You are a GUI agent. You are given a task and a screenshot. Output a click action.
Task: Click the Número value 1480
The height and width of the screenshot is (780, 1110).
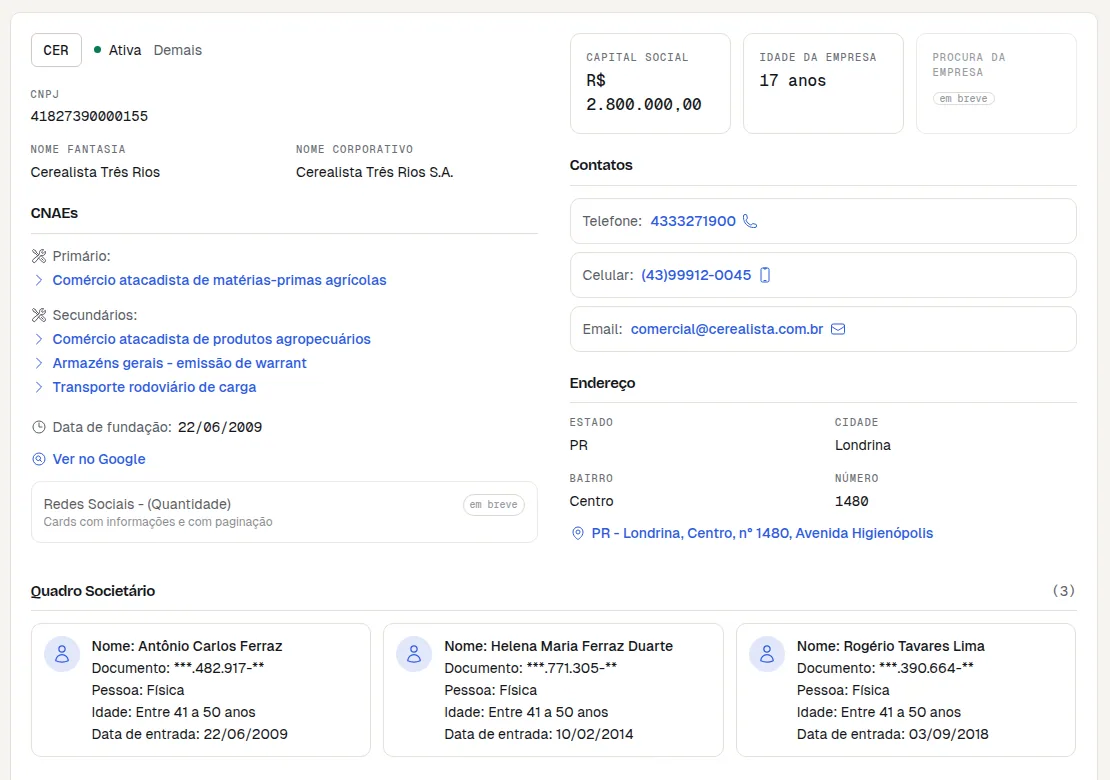pyautogui.click(x=852, y=501)
